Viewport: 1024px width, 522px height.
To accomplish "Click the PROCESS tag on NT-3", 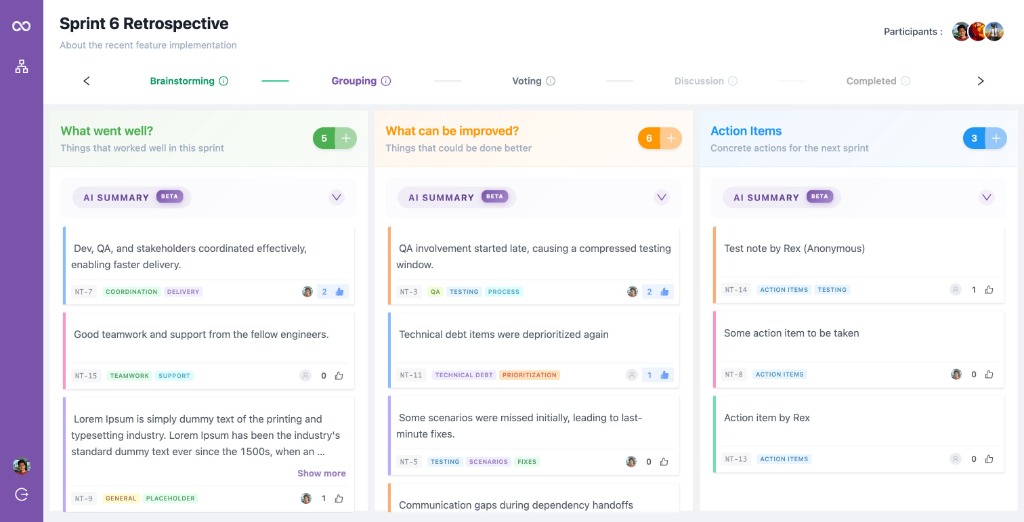I will (x=504, y=292).
